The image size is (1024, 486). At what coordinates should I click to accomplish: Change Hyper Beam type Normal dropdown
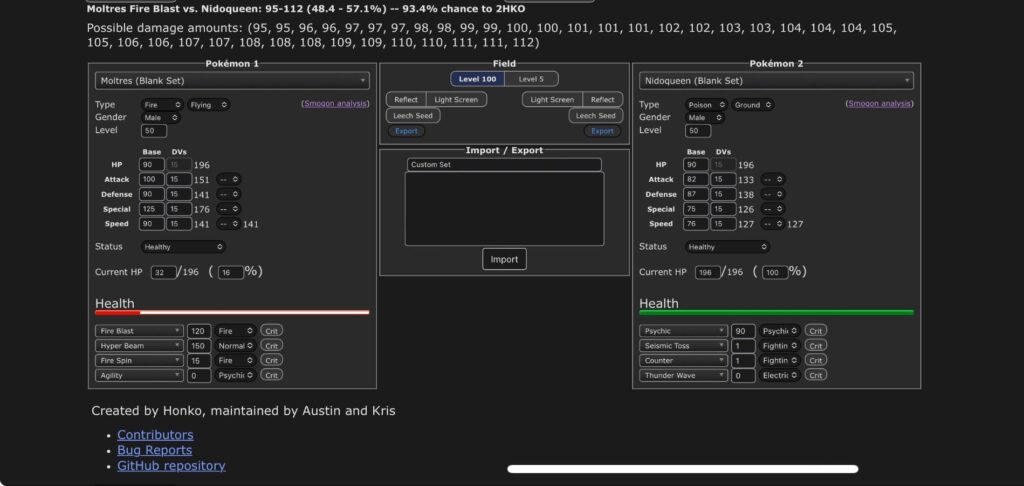point(235,346)
